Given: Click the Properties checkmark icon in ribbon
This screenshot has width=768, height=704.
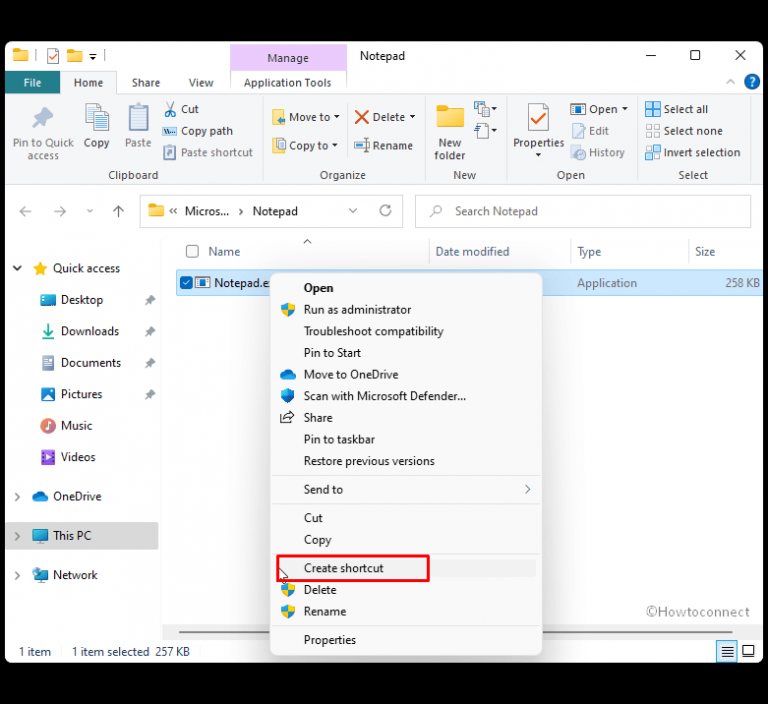Looking at the screenshot, I should tap(538, 118).
